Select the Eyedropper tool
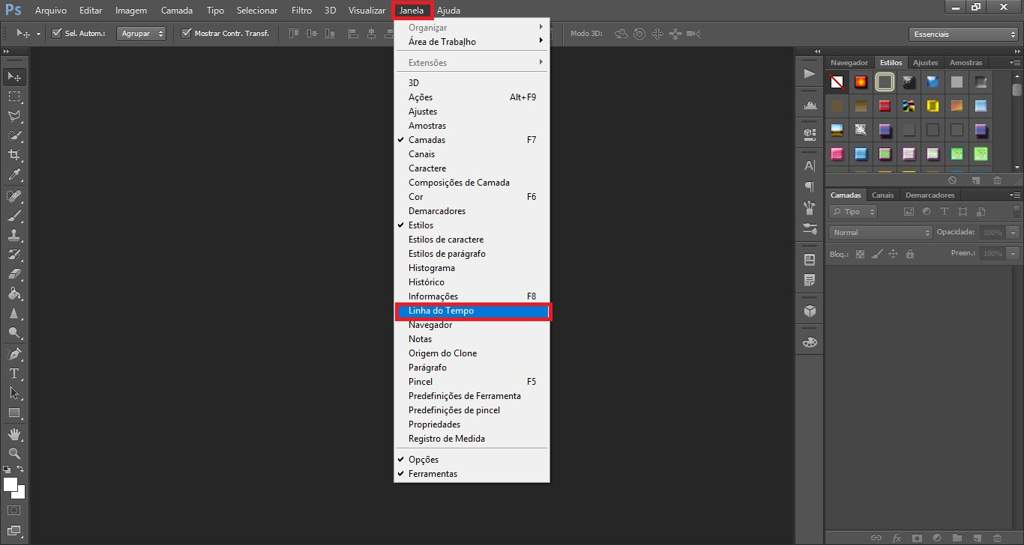Screen dimensions: 1024x545 point(14,175)
